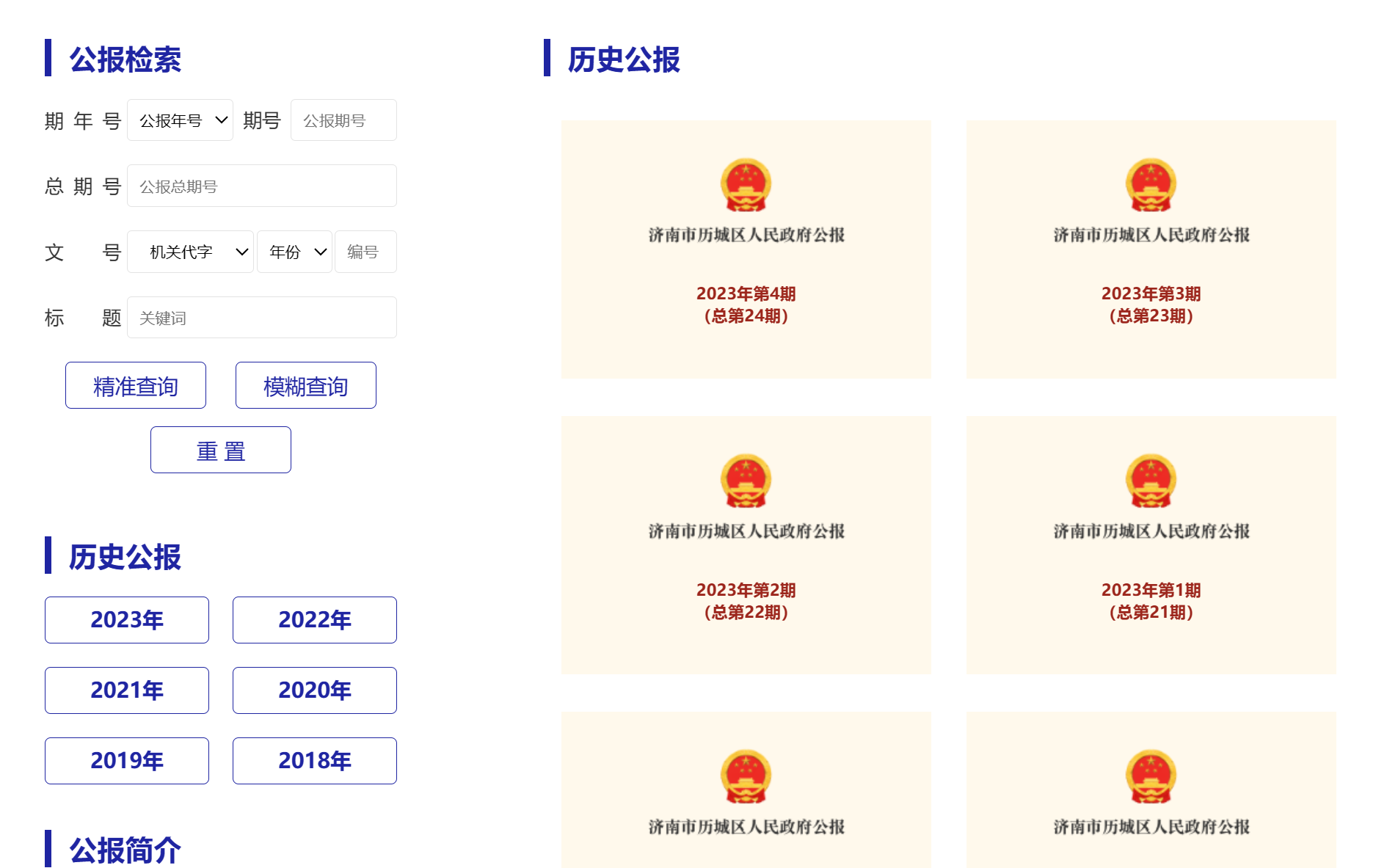This screenshot has height=868, width=1376.
Task: Select the 2021年 history button
Action: point(127,690)
